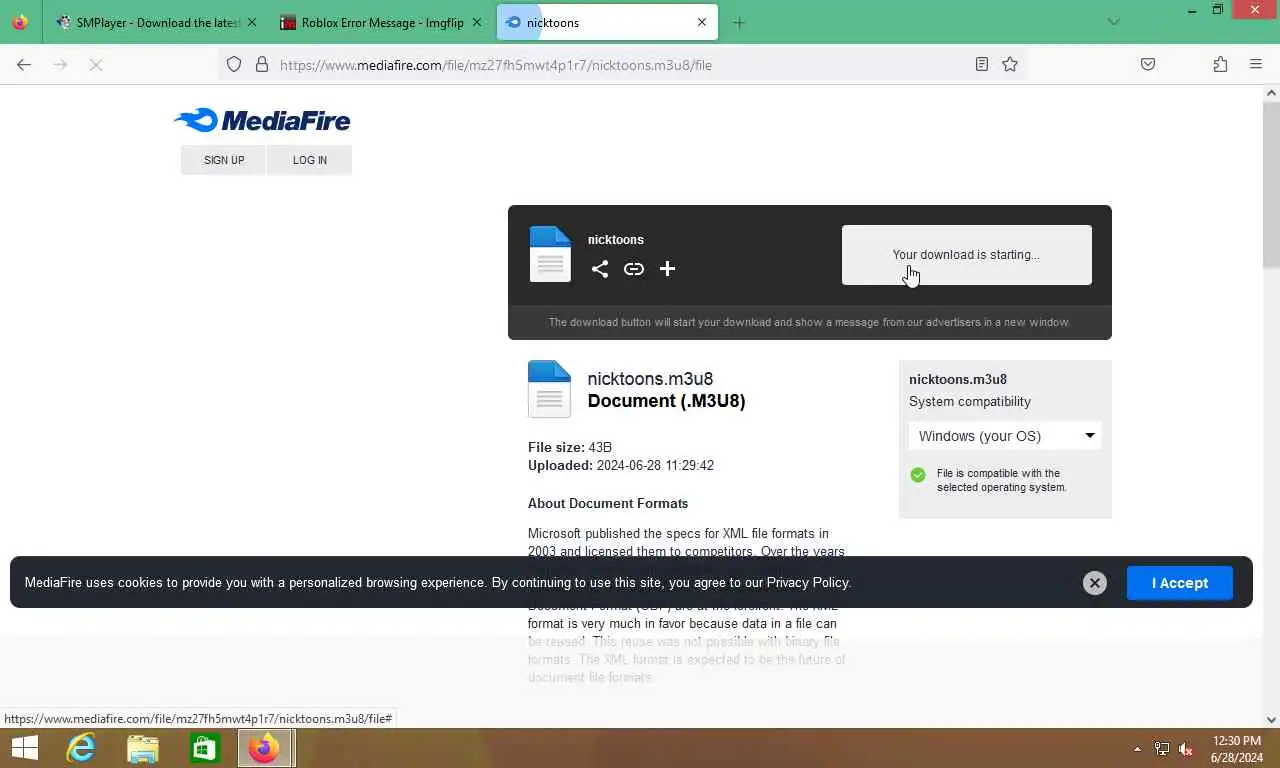Image resolution: width=1280 pixels, height=768 pixels.
Task: Click 'File is compatible with the selected operating system' text
Action: tap(1002, 481)
